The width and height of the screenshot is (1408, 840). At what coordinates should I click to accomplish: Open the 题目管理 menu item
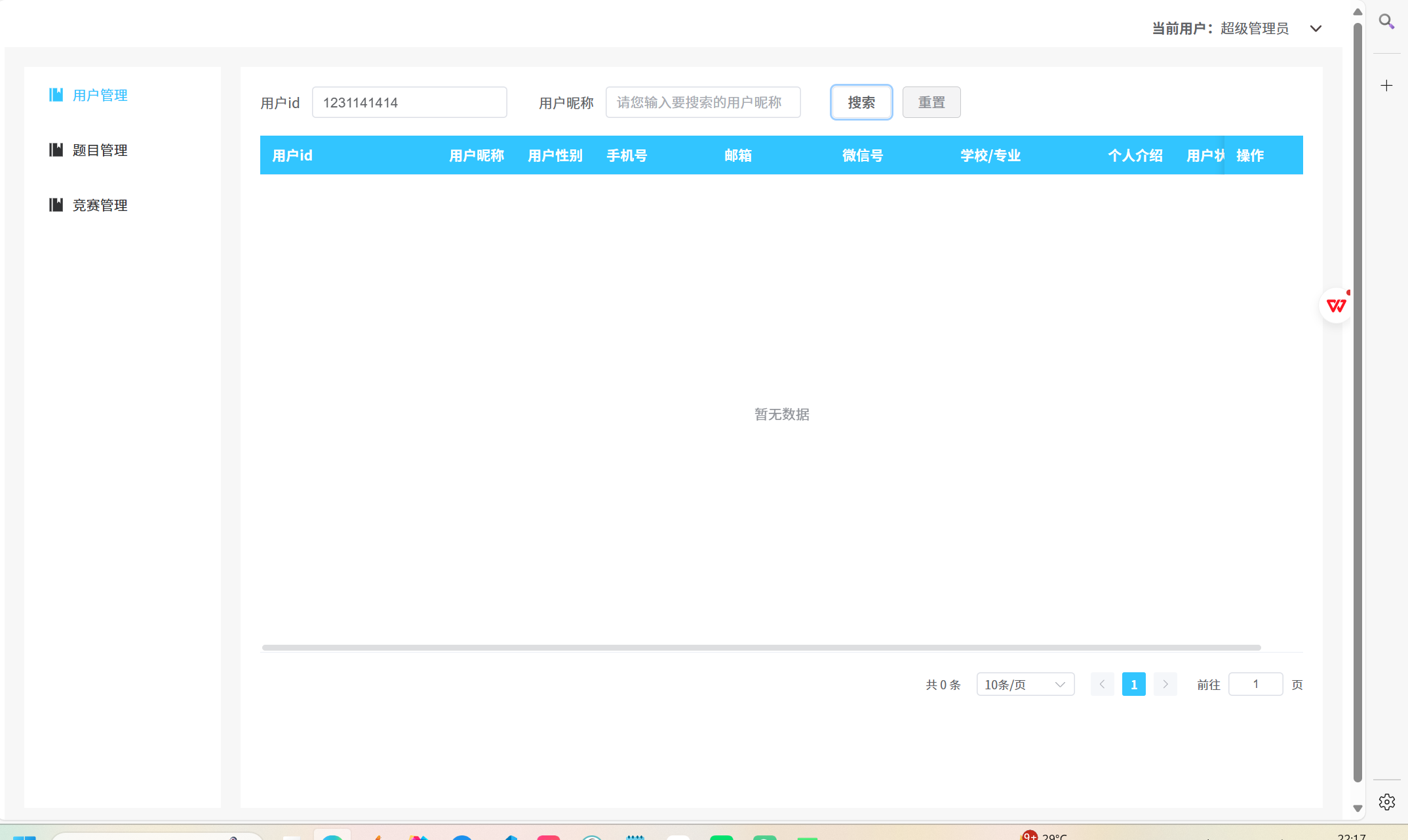(100, 150)
